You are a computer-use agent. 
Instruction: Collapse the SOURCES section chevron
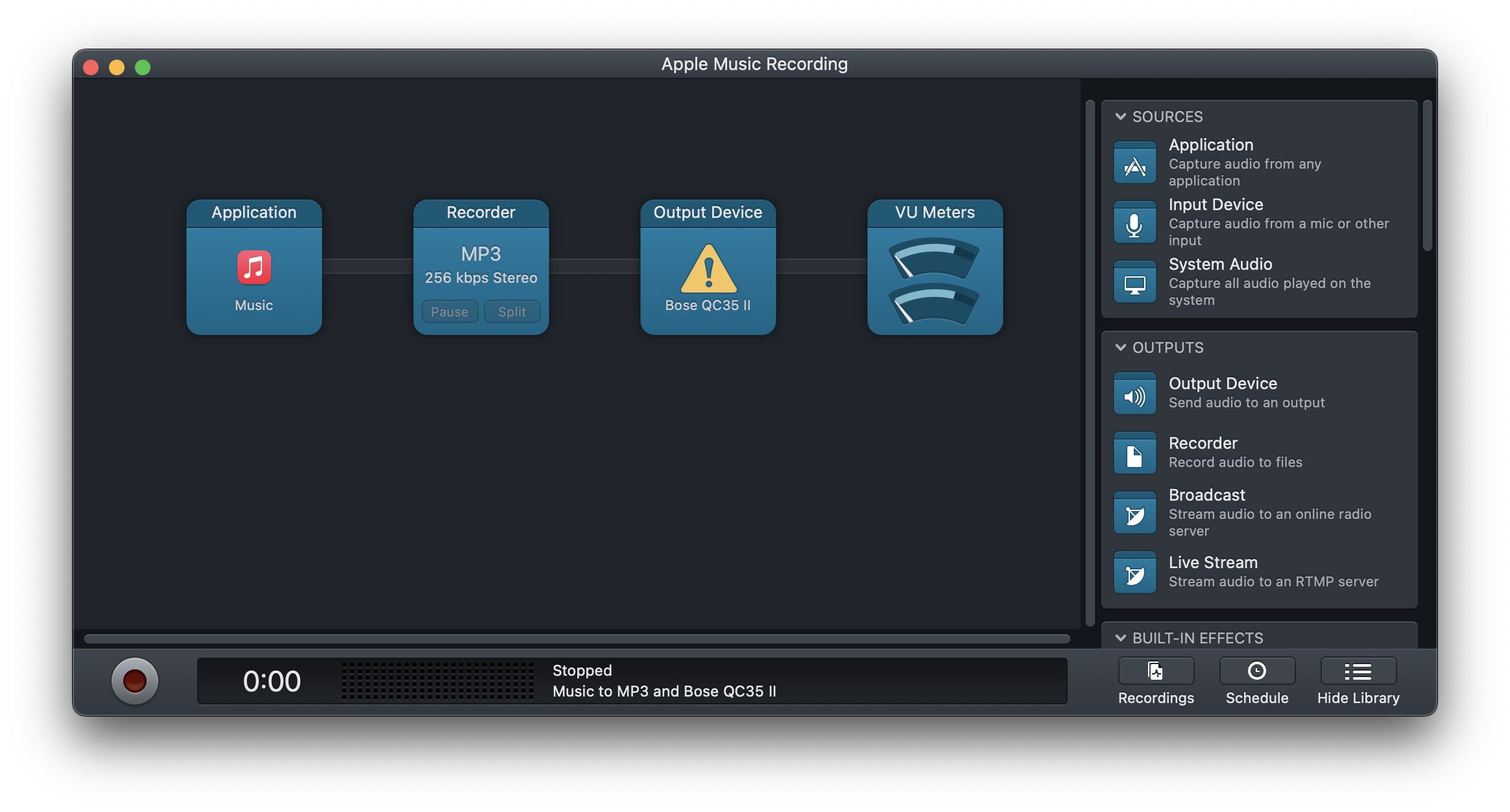coord(1120,117)
